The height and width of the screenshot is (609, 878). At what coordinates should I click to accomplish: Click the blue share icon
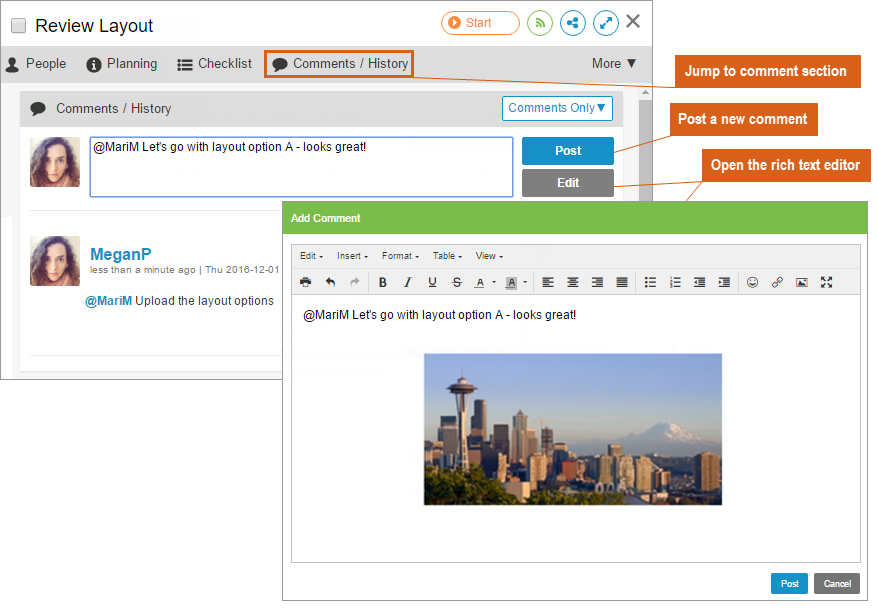(x=573, y=23)
